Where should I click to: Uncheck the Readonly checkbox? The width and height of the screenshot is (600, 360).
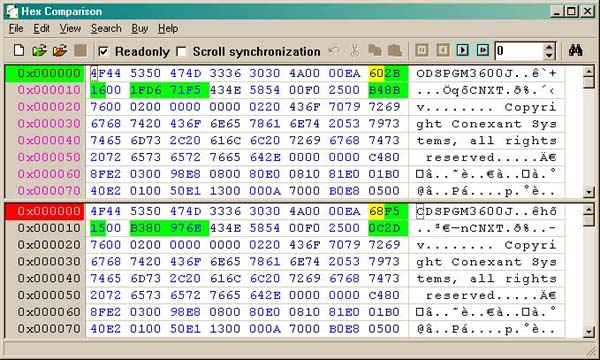coord(103,51)
